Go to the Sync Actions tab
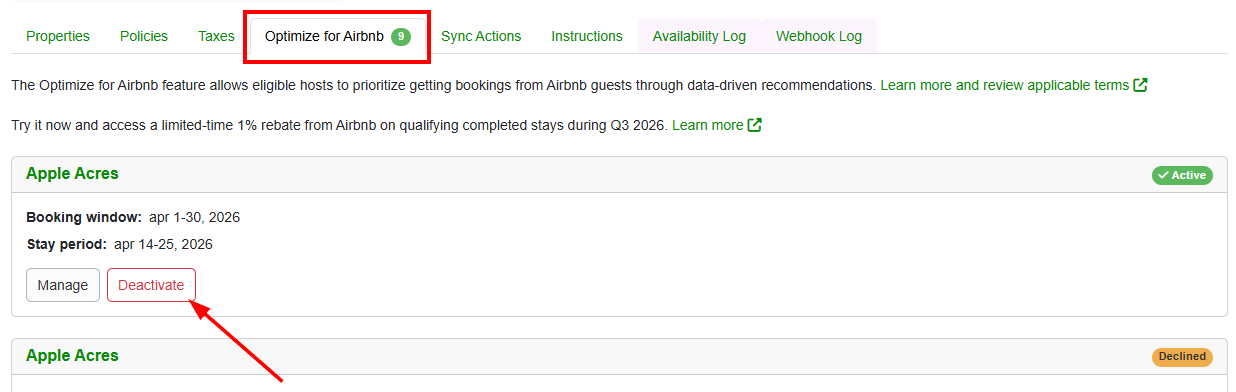This screenshot has height=392, width=1236. (x=481, y=36)
